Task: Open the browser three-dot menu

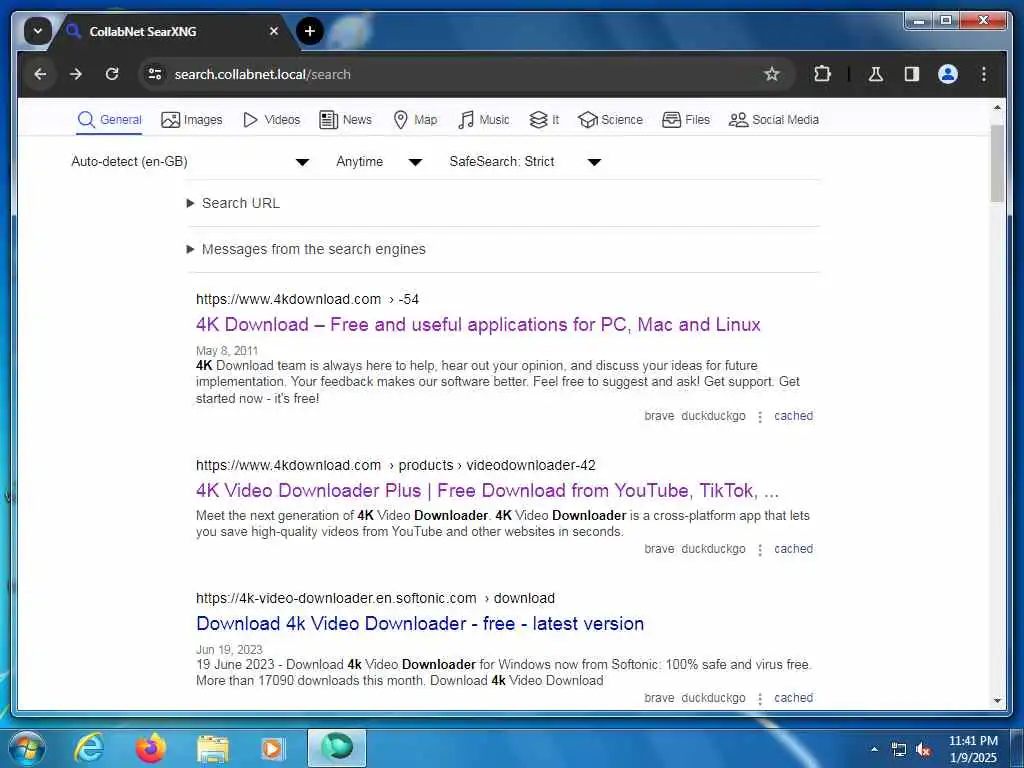Action: [984, 74]
